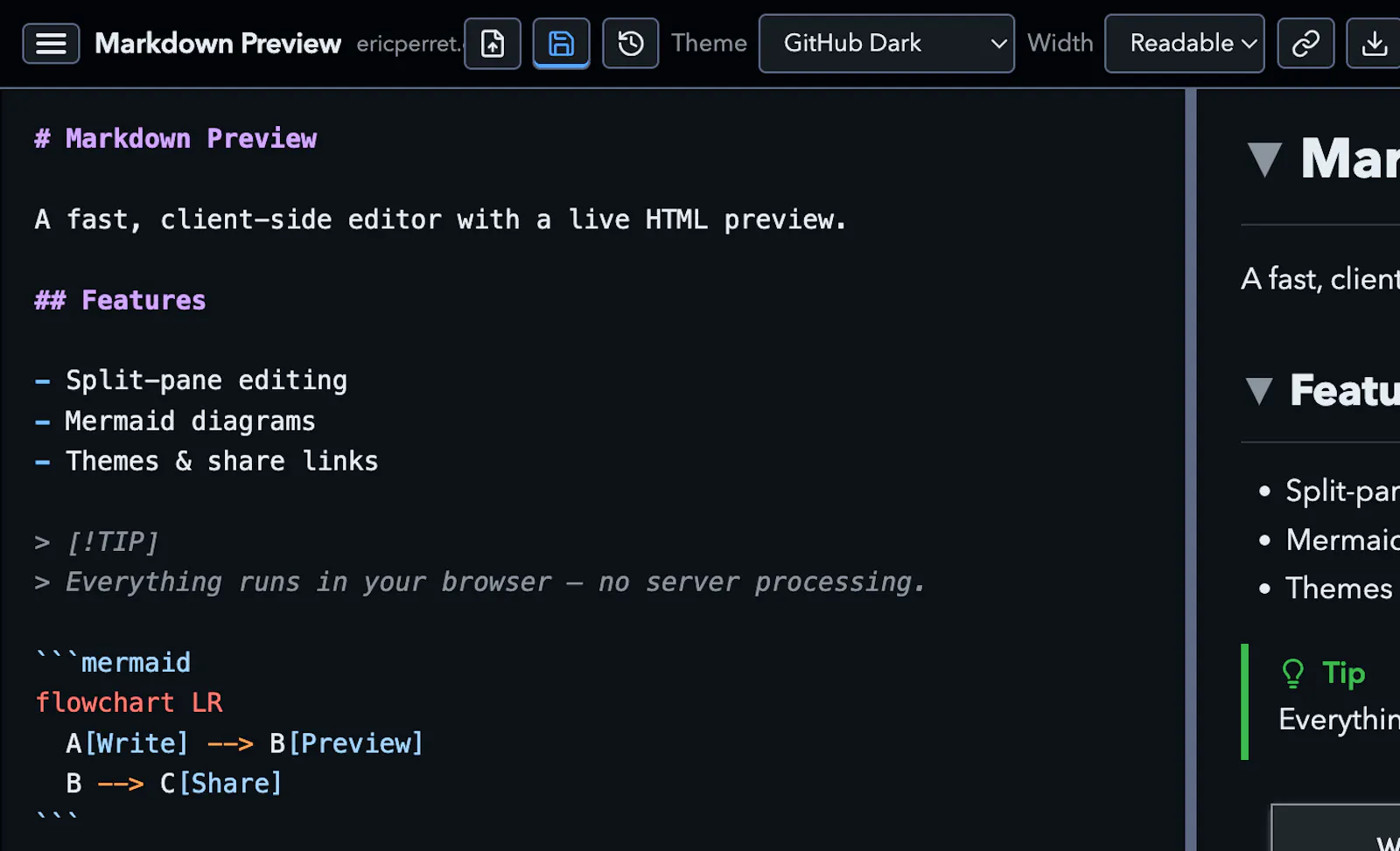Image resolution: width=1400 pixels, height=851 pixels.
Task: Collapse the Features section triangle
Action: [1259, 390]
